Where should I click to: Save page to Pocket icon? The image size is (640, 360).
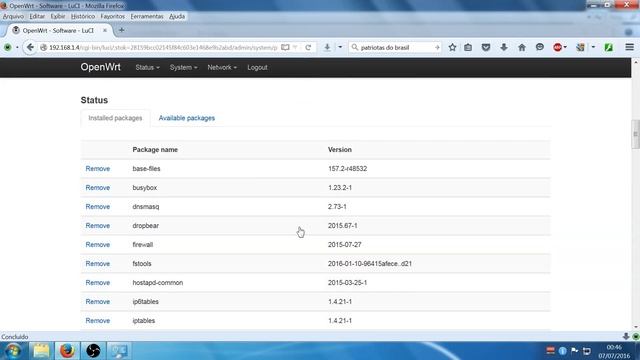pyautogui.click(x=486, y=47)
